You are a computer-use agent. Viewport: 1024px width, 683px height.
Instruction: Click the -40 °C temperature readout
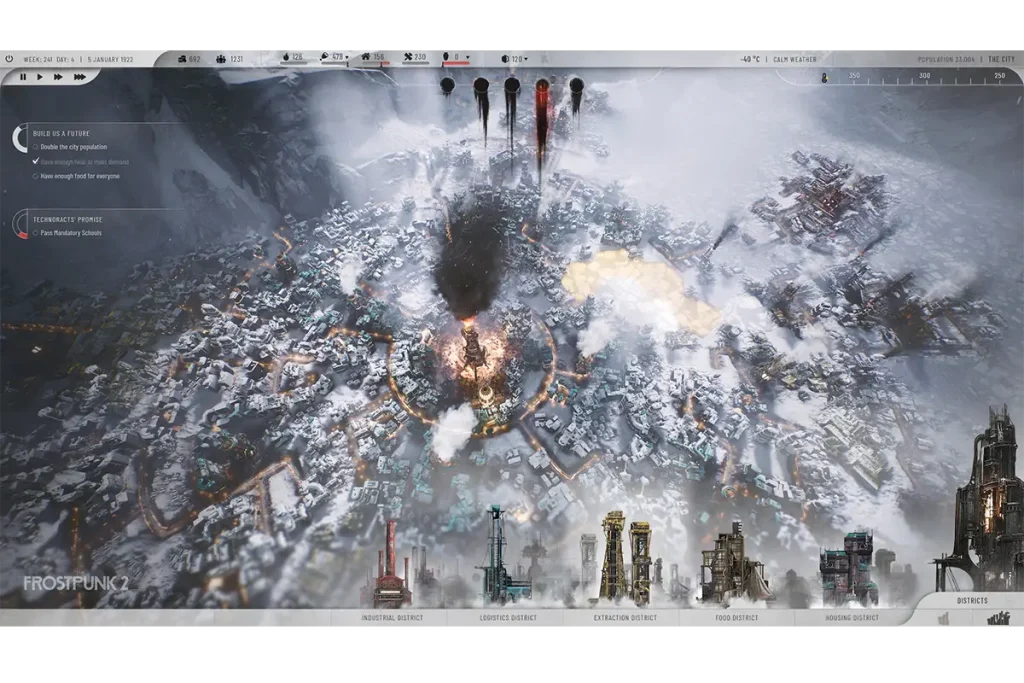pos(750,59)
